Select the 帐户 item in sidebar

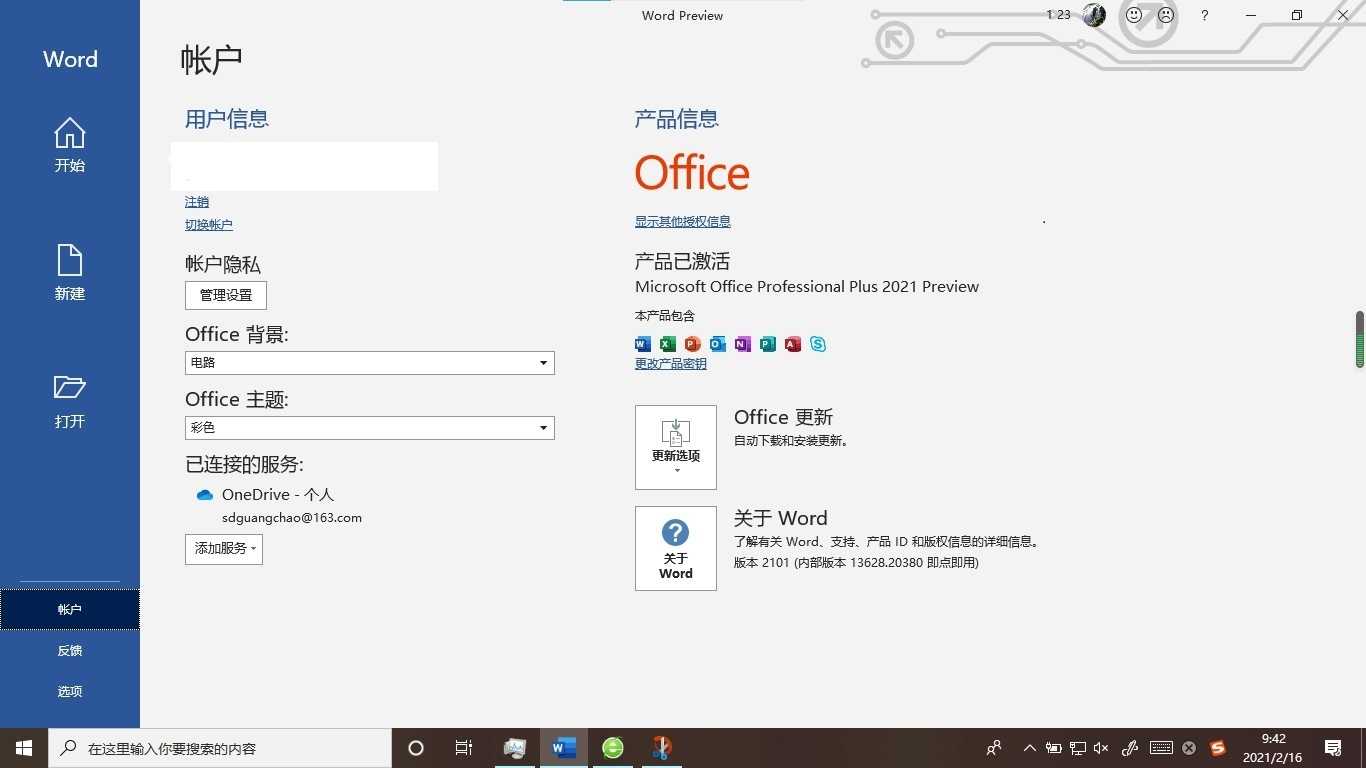[70, 610]
